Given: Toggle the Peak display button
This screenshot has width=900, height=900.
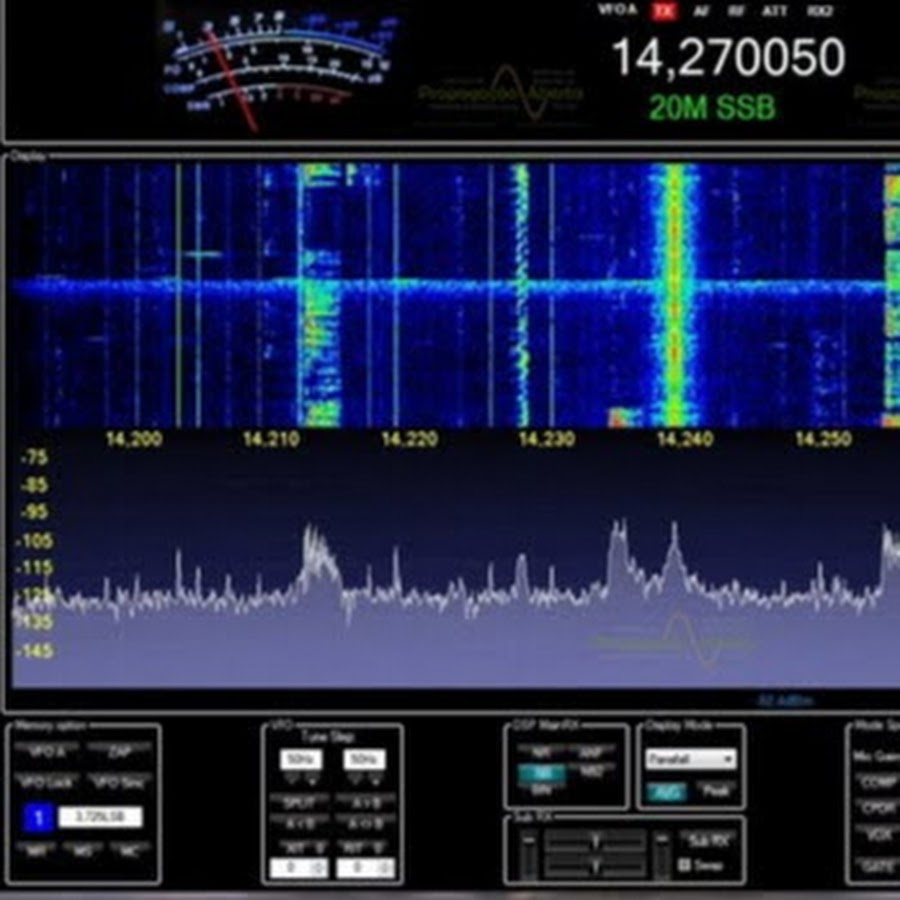Looking at the screenshot, I should 715,790.
